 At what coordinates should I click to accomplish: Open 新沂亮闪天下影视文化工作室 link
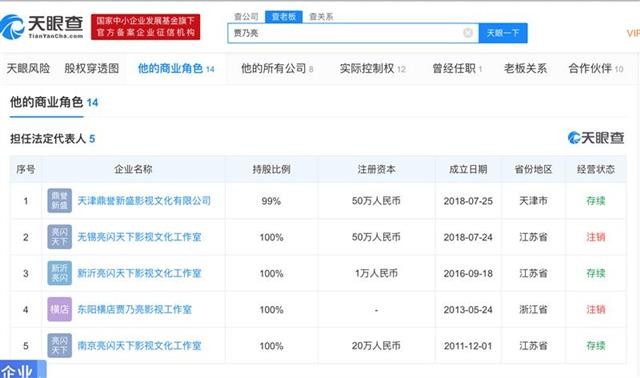pyautogui.click(x=139, y=273)
